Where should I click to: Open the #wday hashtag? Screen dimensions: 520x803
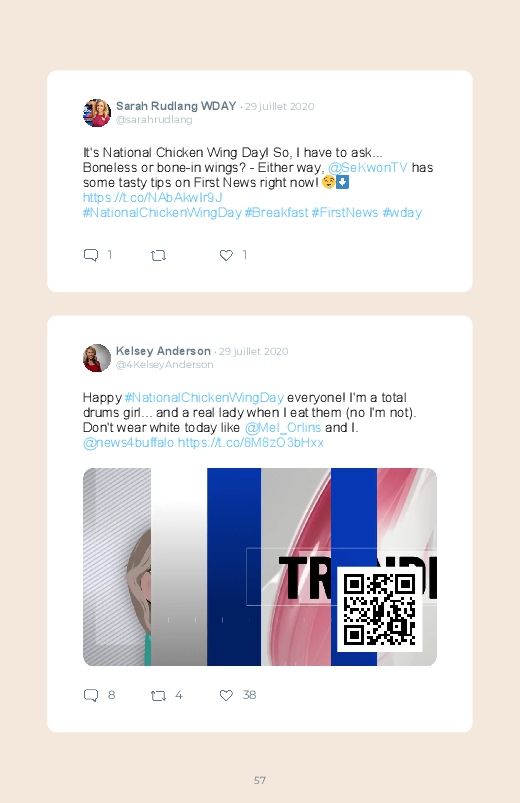402,213
